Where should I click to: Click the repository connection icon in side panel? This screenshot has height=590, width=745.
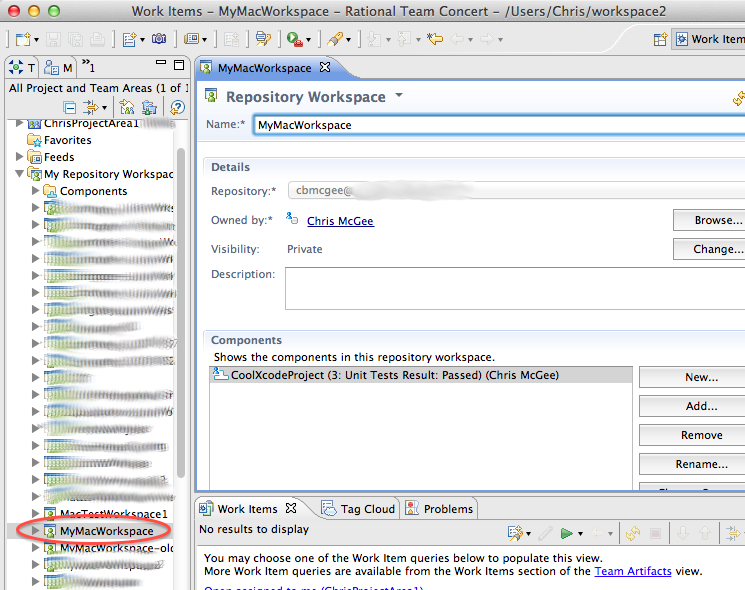[149, 107]
